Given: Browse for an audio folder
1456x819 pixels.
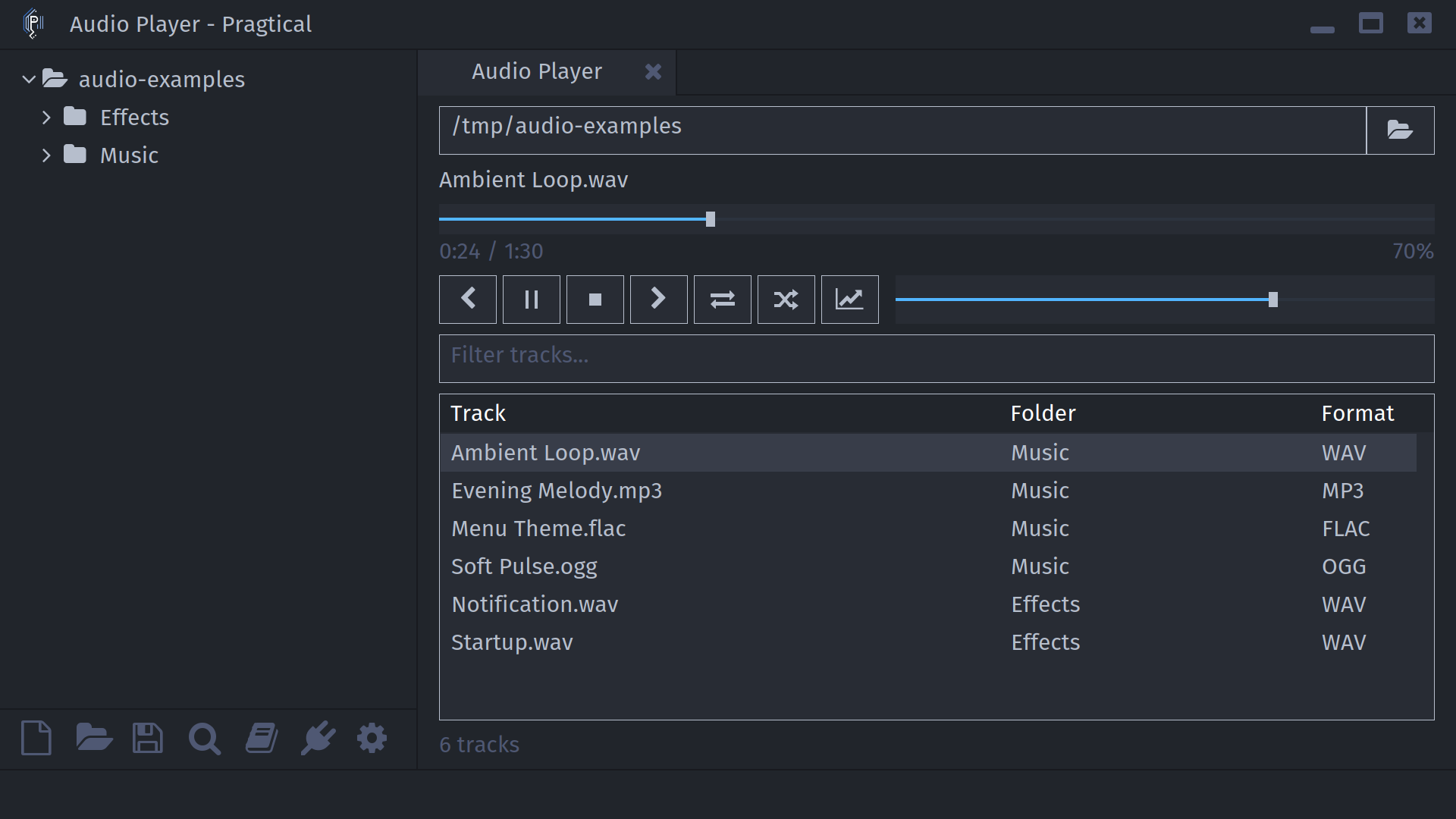Looking at the screenshot, I should click(x=1400, y=130).
